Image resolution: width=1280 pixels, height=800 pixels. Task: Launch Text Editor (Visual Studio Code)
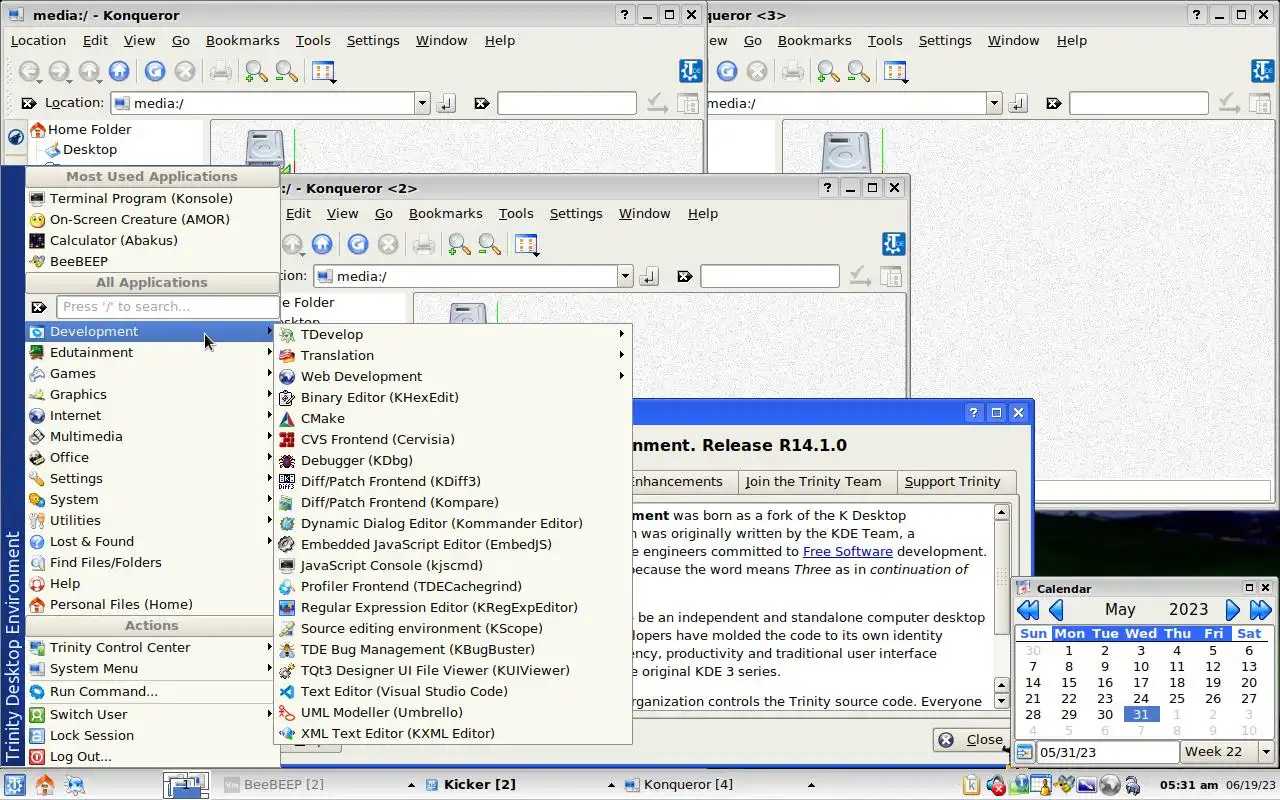[453, 691]
